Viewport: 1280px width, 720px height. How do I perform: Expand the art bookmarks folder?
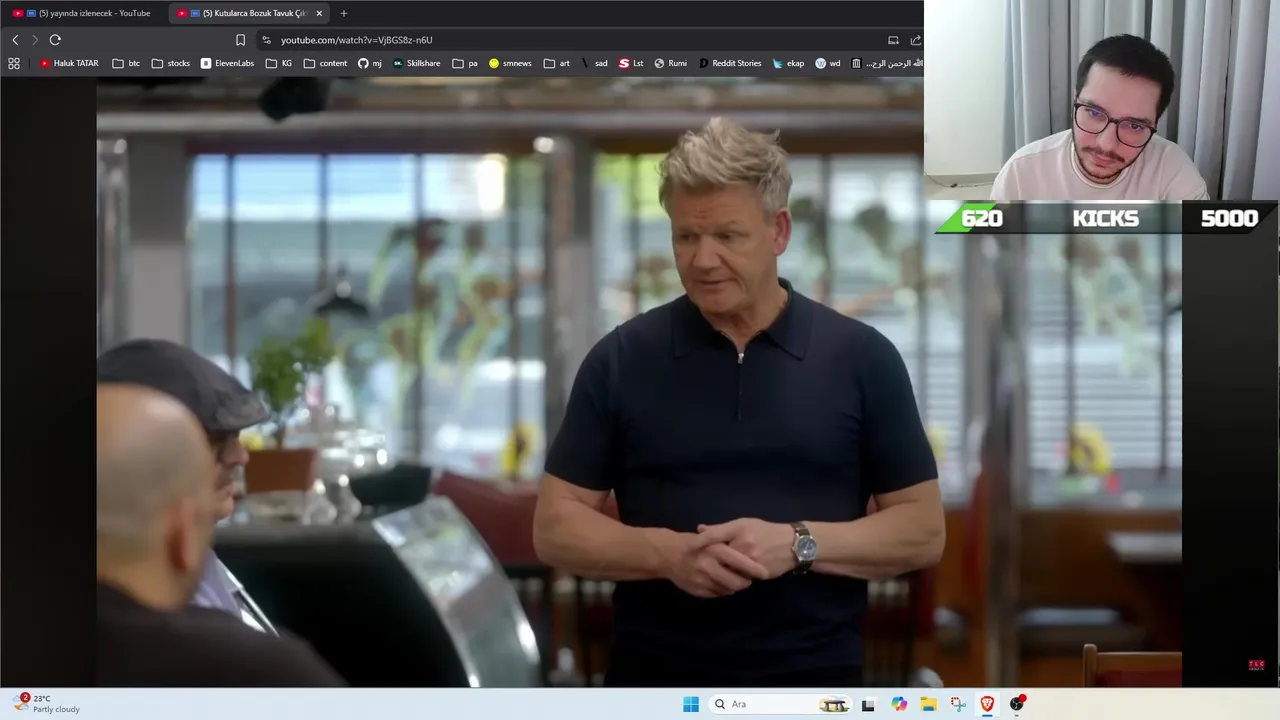click(557, 63)
